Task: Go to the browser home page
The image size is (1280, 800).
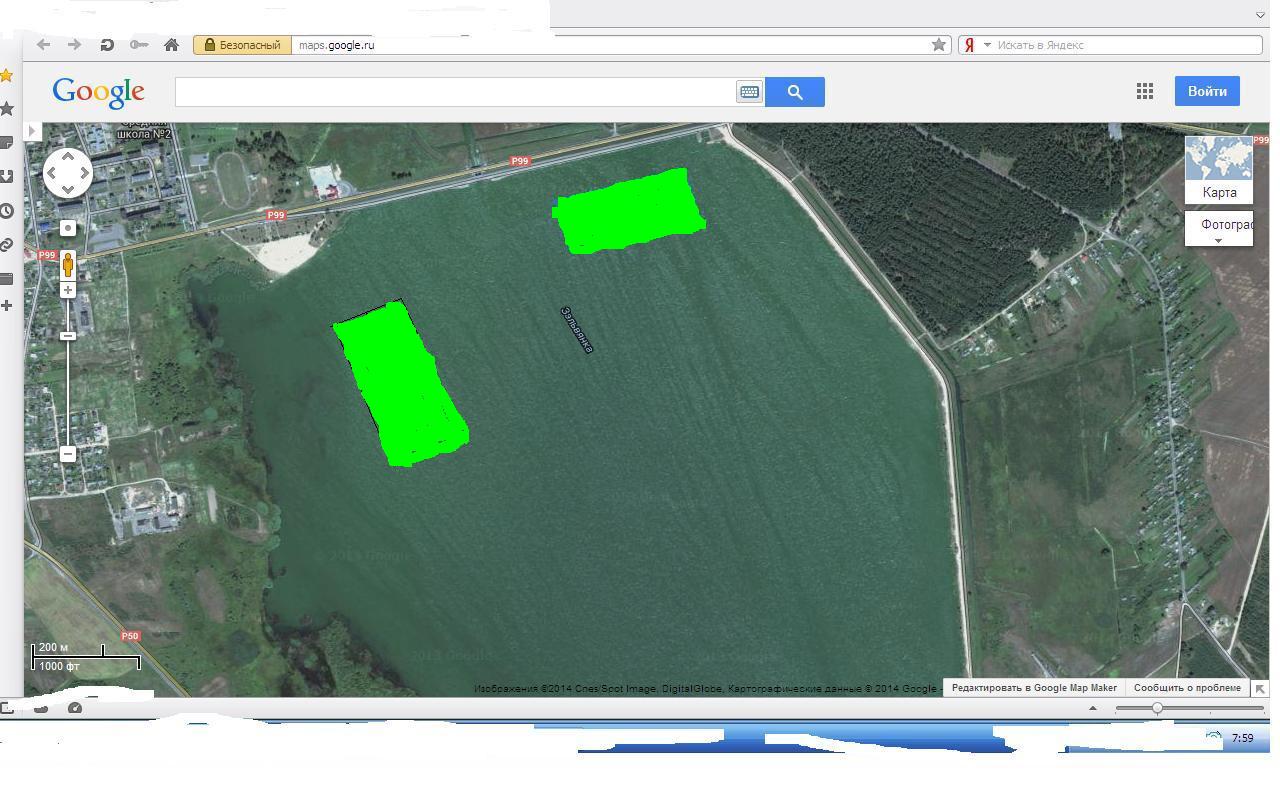Action: pyautogui.click(x=171, y=45)
